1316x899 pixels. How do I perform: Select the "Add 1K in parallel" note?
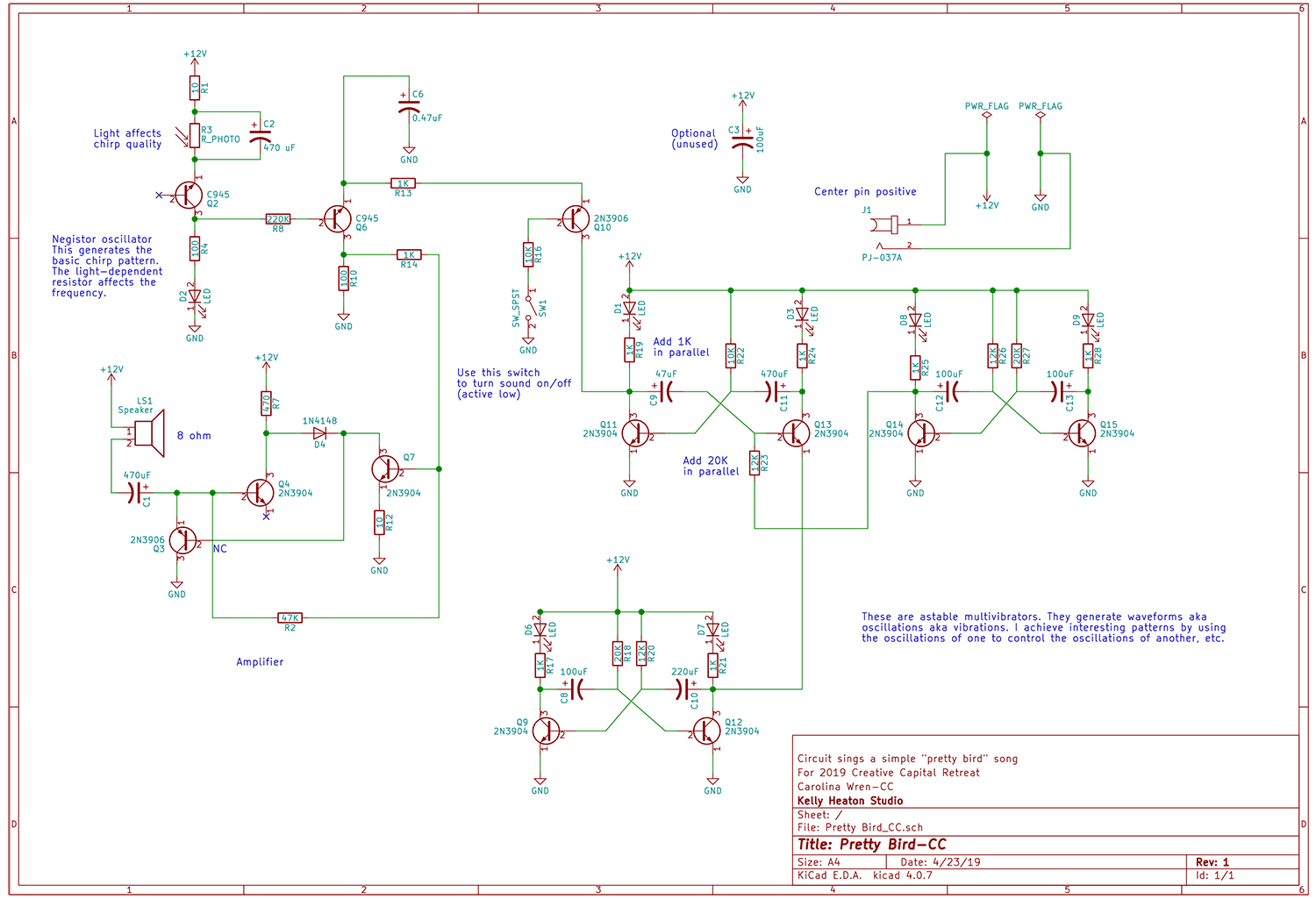click(681, 347)
